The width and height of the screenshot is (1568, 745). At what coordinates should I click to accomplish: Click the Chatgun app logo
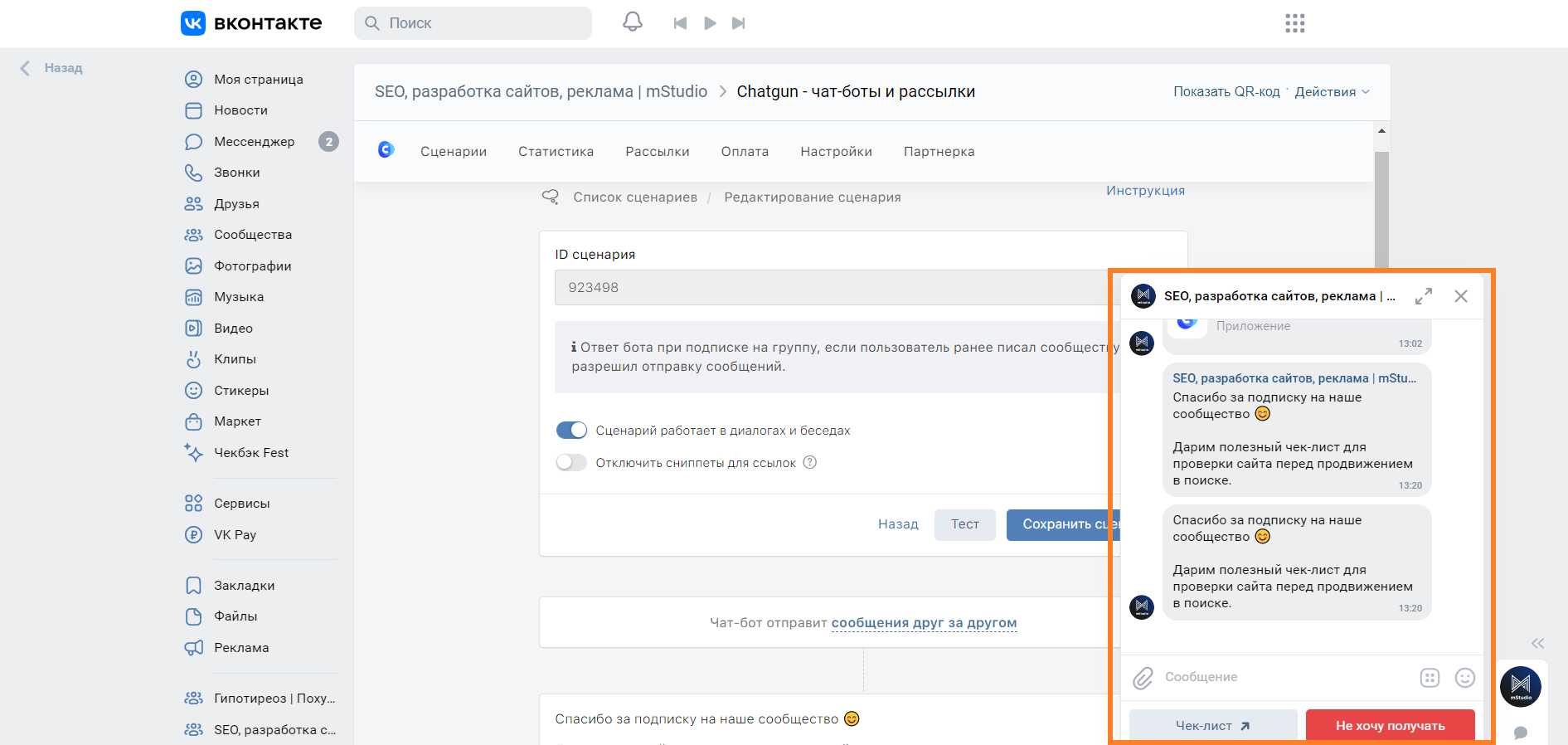386,149
